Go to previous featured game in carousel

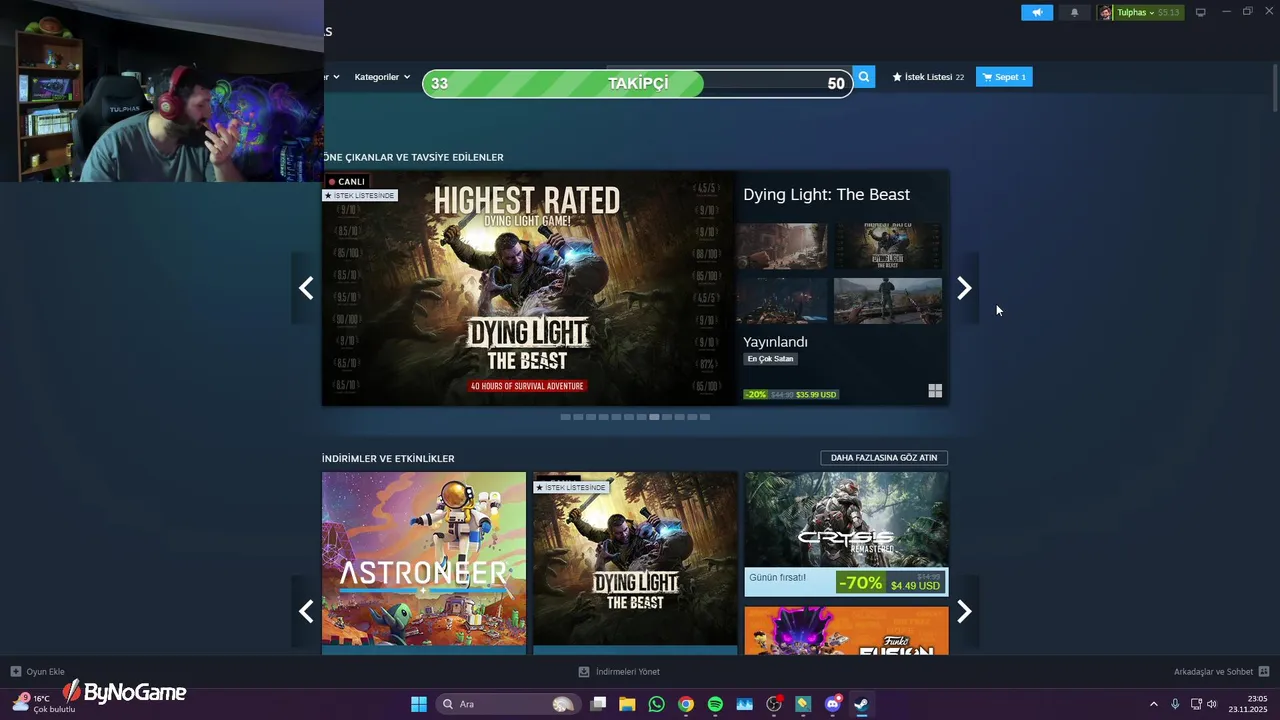tap(306, 288)
